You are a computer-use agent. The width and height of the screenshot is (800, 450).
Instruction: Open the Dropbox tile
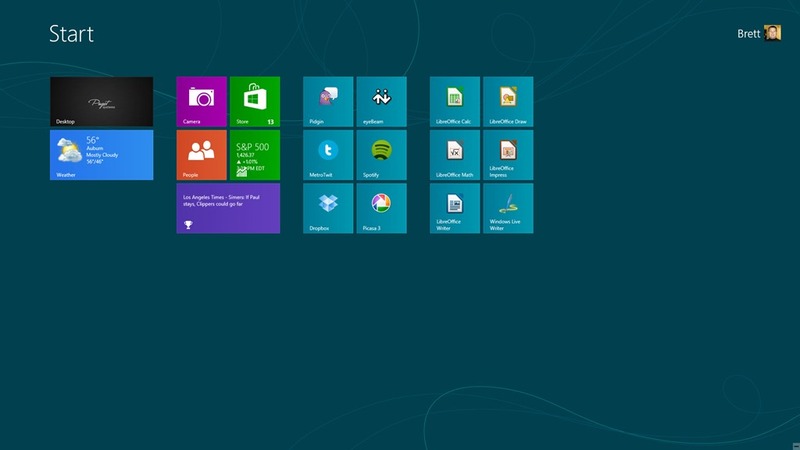pos(328,208)
